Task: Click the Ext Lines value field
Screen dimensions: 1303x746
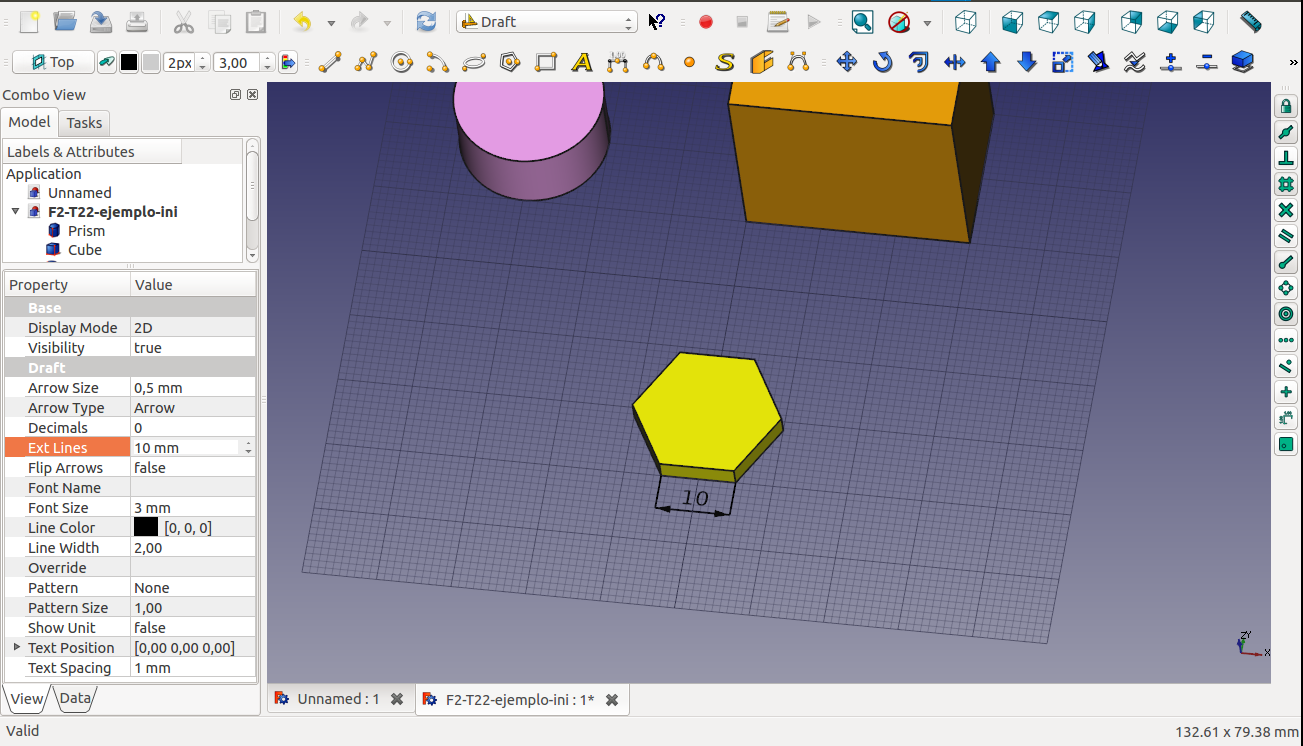Action: click(186, 448)
